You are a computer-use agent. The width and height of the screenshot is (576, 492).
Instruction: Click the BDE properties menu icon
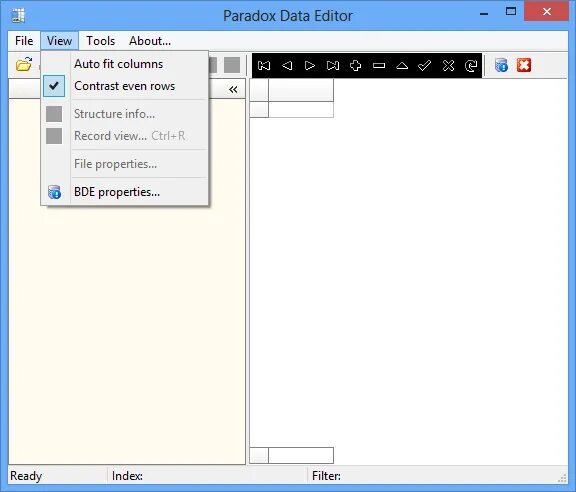click(54, 192)
